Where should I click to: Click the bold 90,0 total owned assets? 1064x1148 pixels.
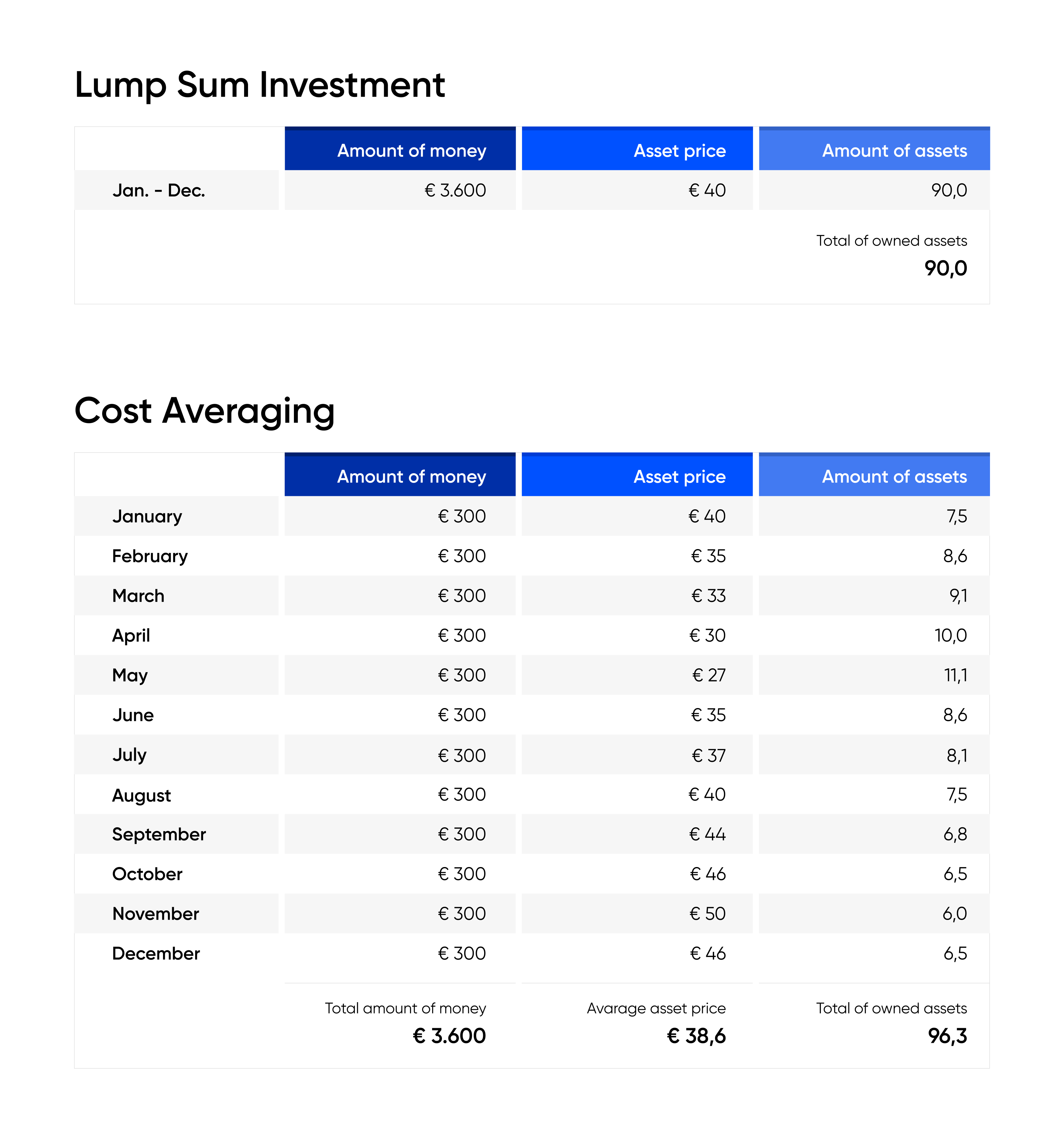945,268
